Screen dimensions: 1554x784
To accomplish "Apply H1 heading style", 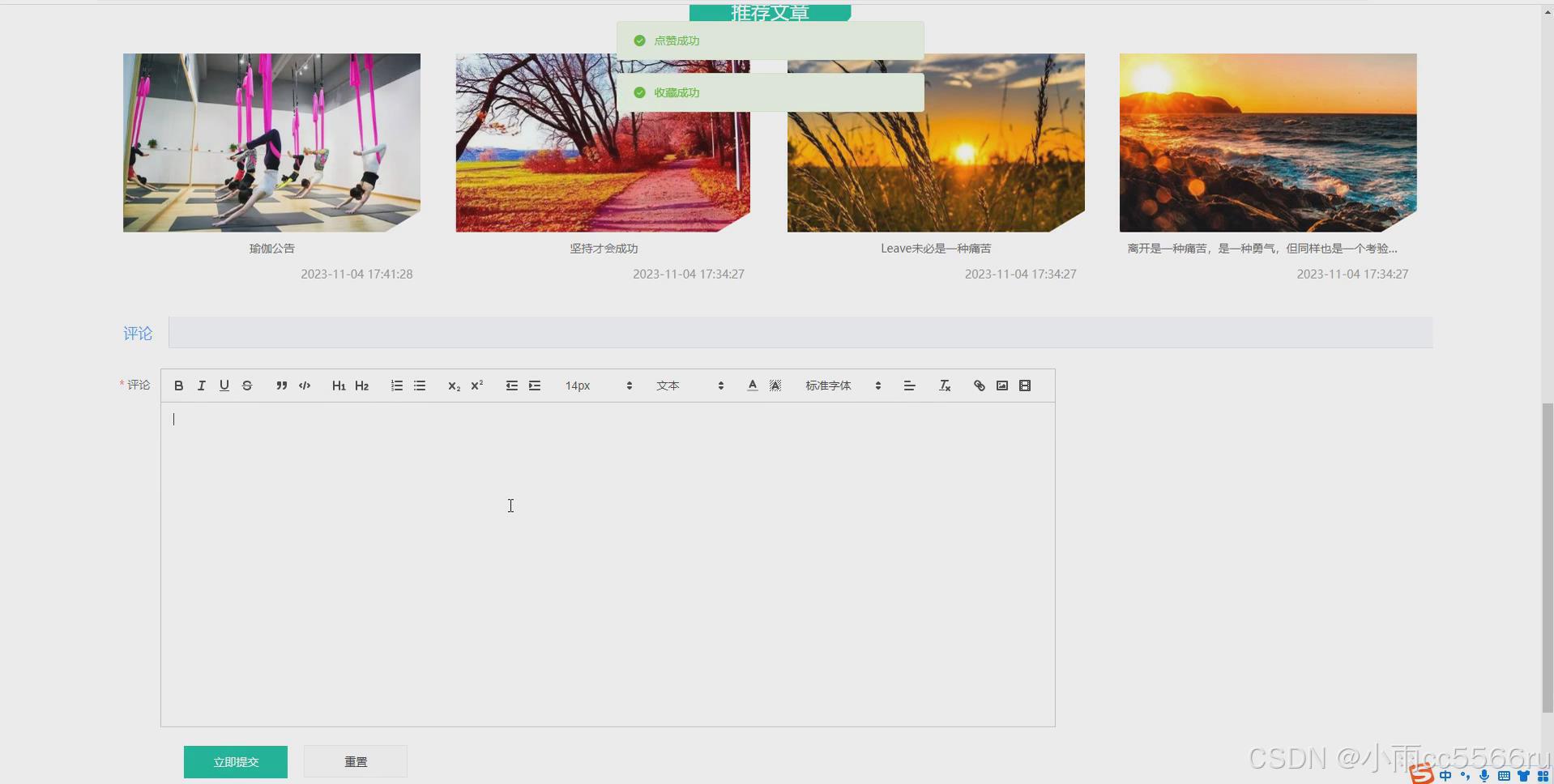I will [x=339, y=386].
